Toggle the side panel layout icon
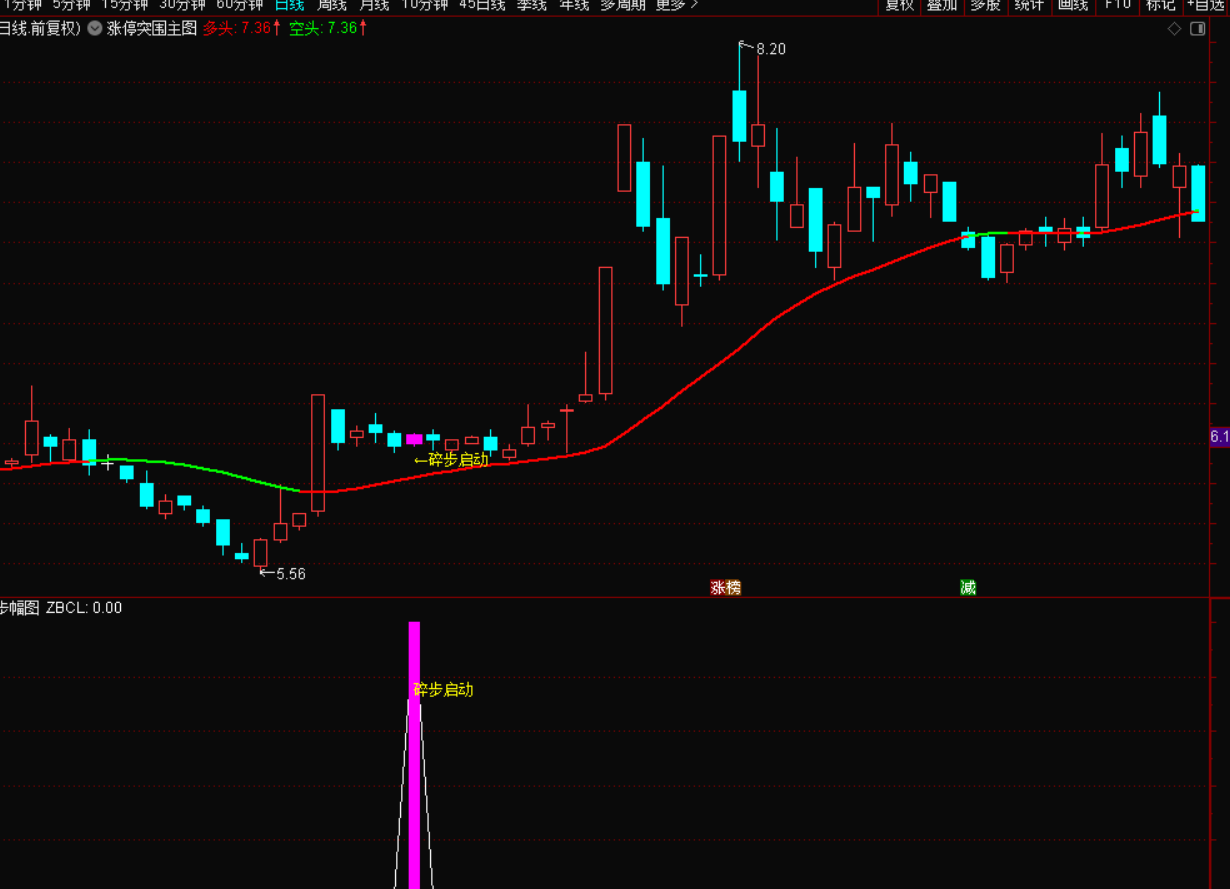This screenshot has width=1230, height=889. pyautogui.click(x=1198, y=29)
